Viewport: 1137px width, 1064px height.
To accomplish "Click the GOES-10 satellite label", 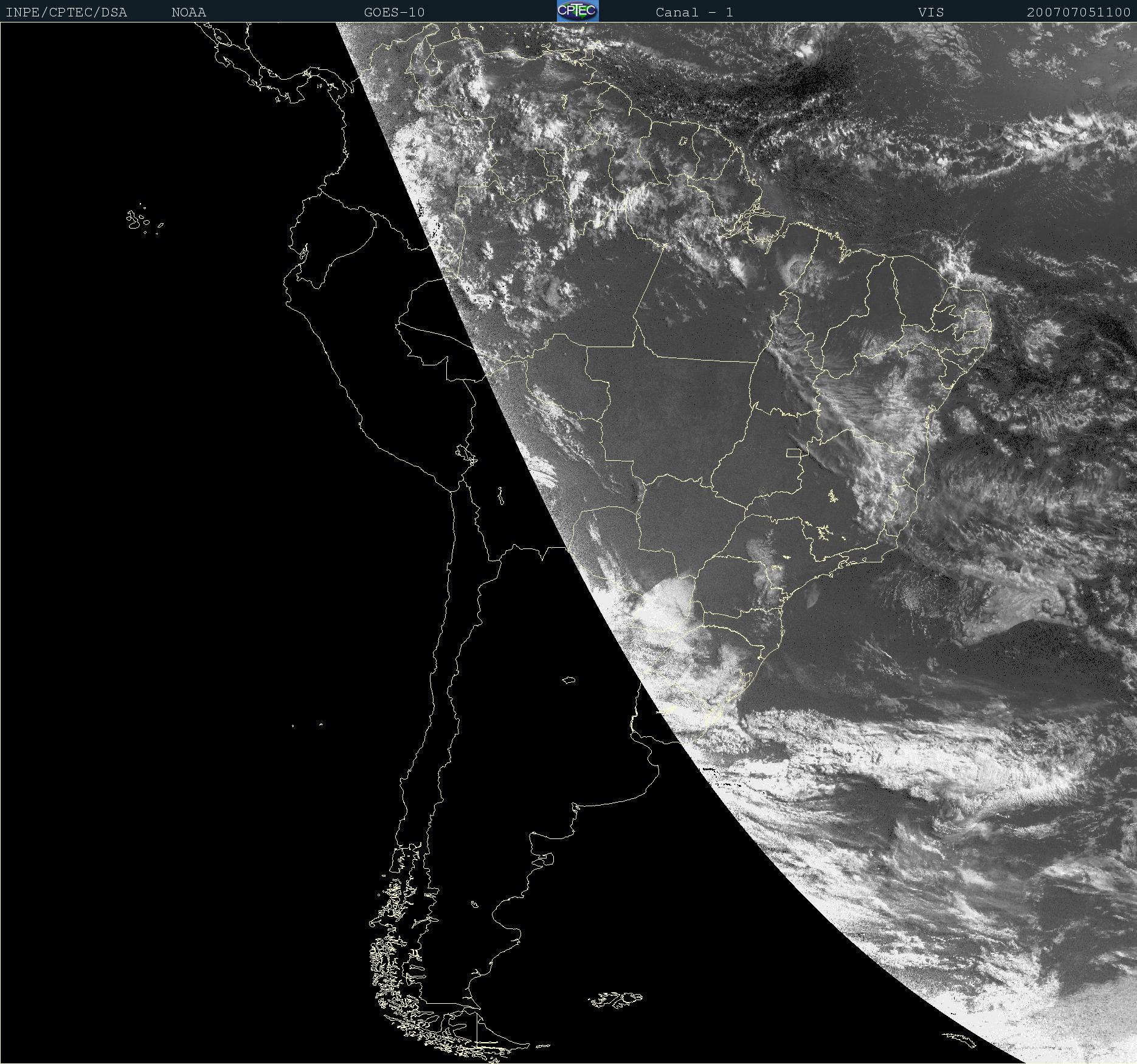I will pyautogui.click(x=395, y=12).
